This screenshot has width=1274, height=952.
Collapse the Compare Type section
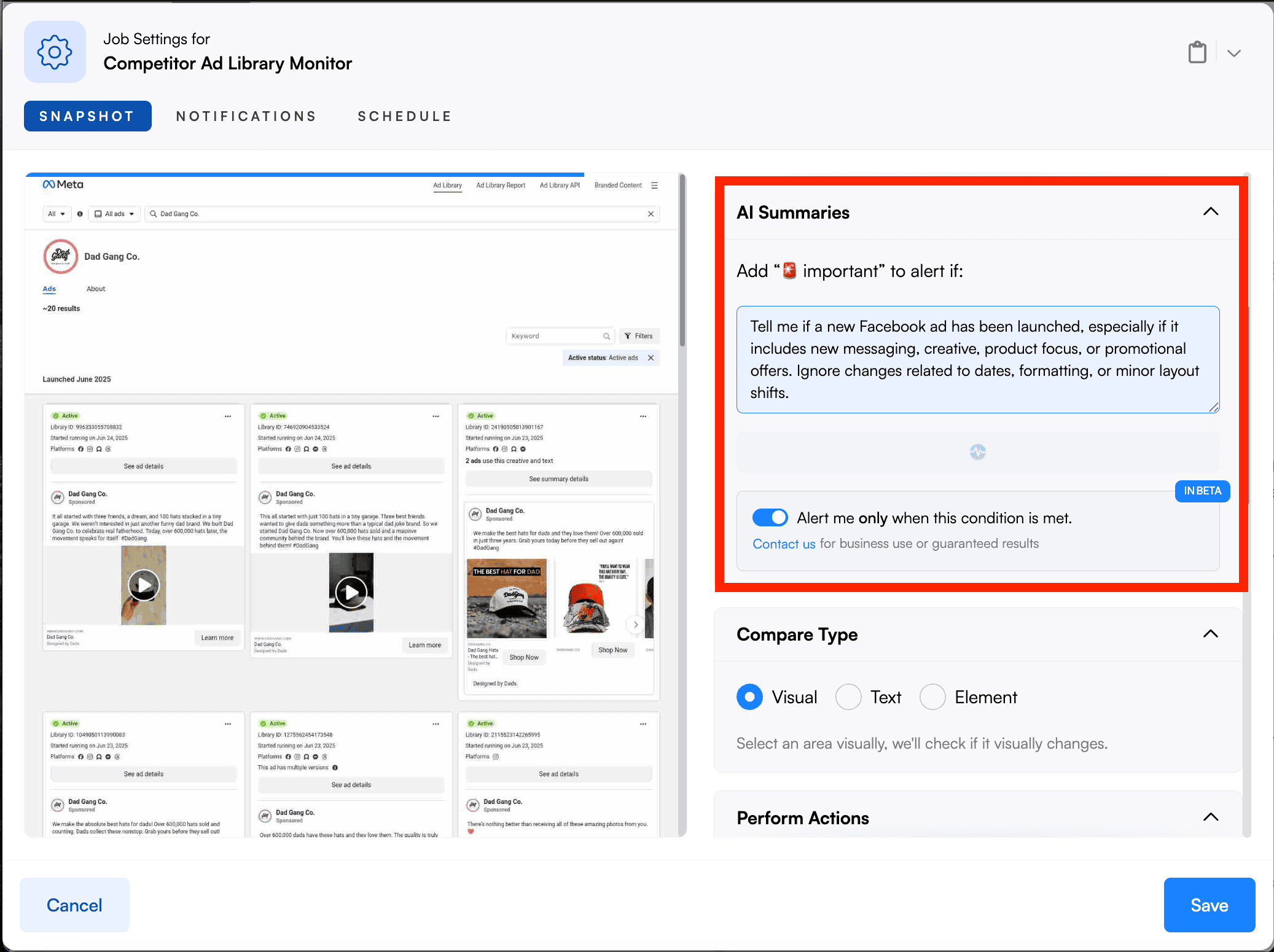click(x=1210, y=634)
